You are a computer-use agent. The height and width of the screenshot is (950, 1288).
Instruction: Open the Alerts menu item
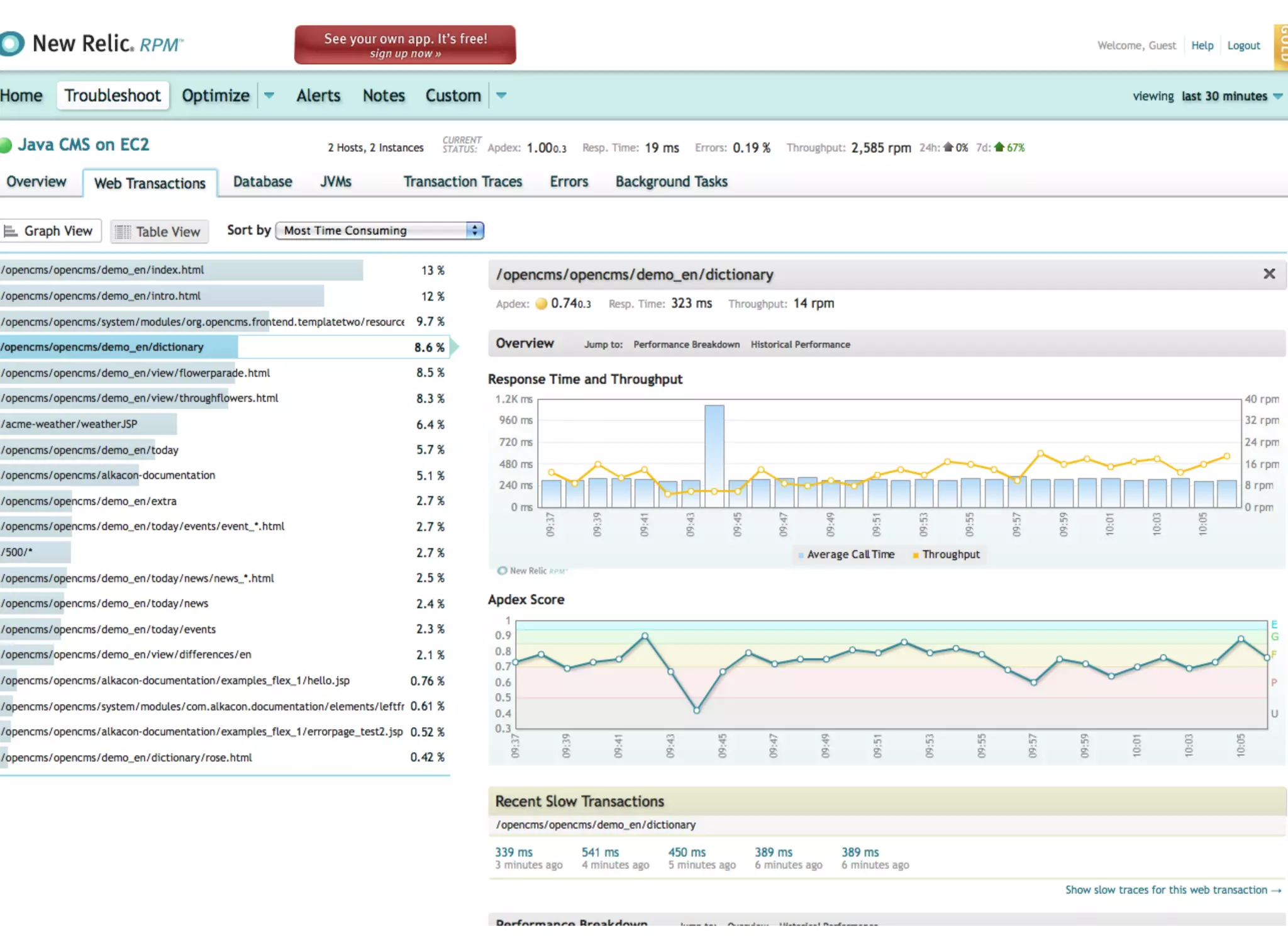click(318, 96)
